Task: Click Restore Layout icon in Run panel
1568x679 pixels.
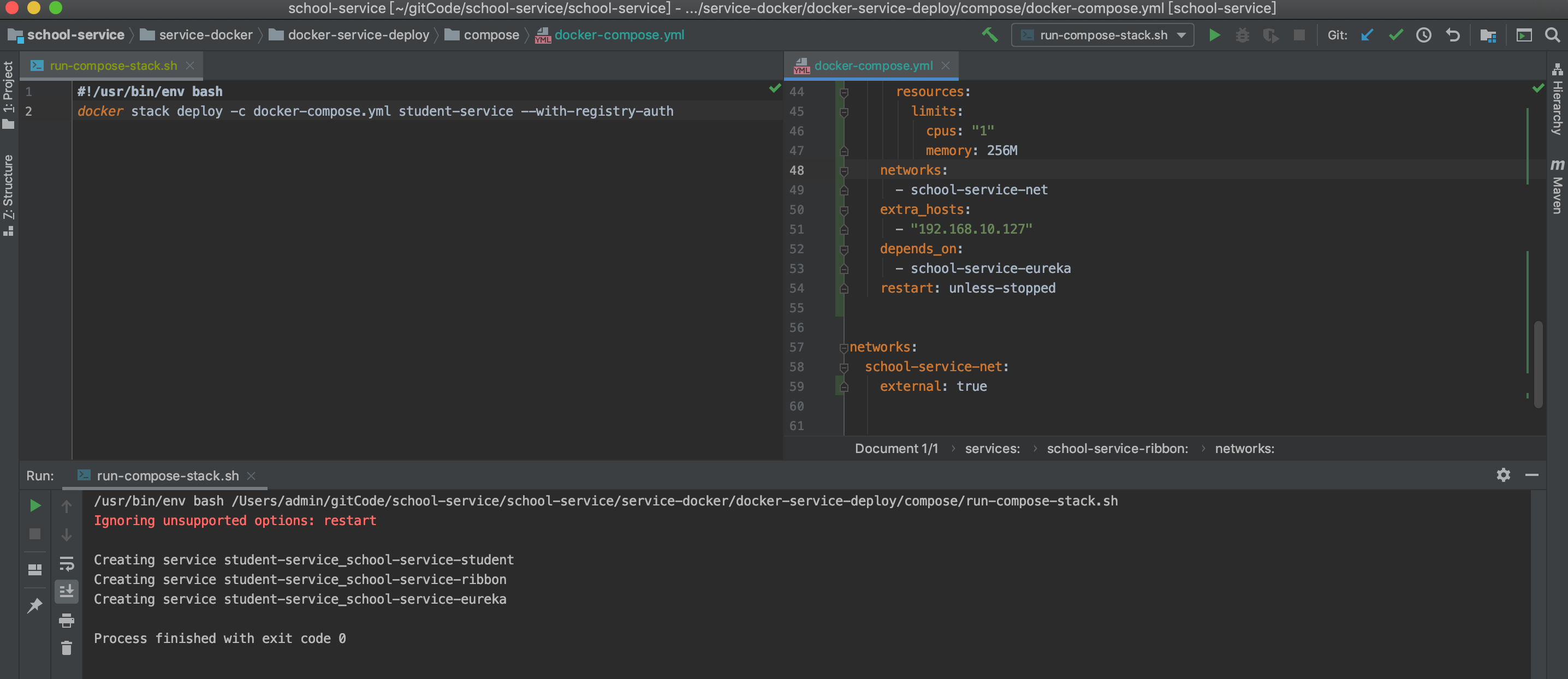Action: pos(35,569)
